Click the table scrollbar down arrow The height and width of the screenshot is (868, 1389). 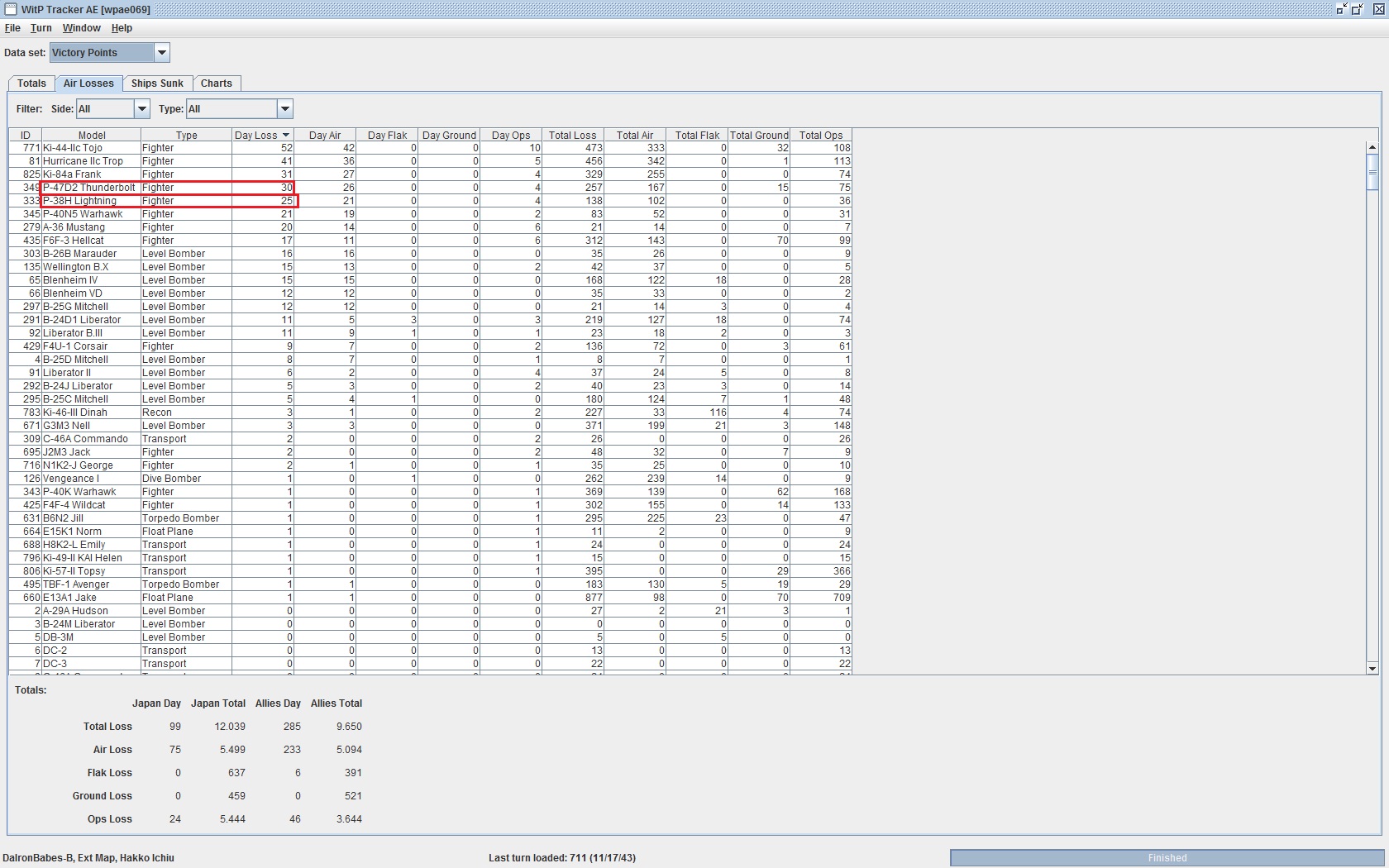[1372, 668]
